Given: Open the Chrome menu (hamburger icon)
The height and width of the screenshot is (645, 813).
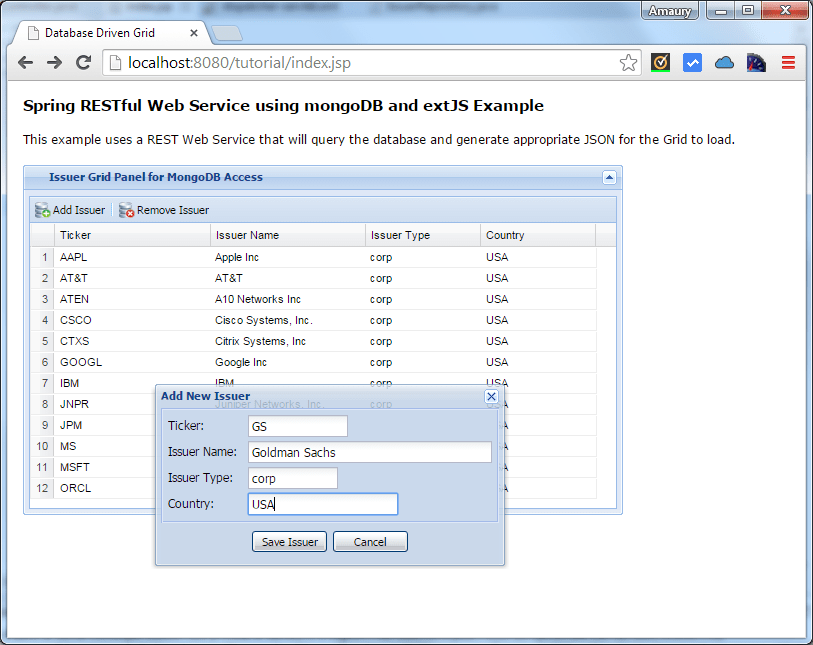Looking at the screenshot, I should [x=788, y=62].
